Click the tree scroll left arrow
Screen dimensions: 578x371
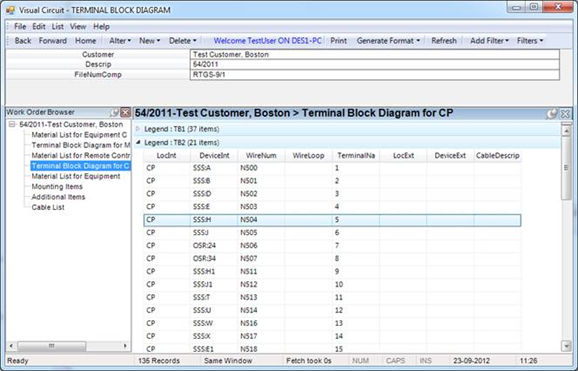(11, 346)
